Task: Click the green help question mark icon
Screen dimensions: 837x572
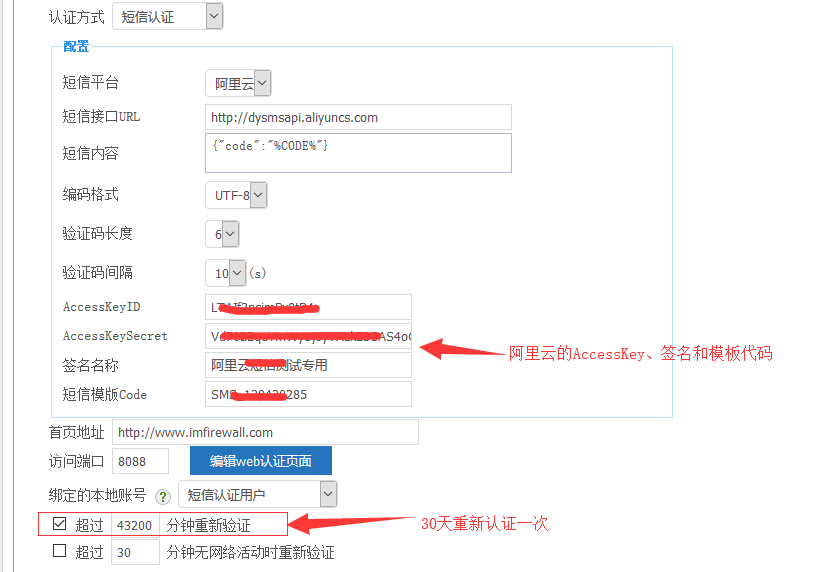Action: [x=163, y=495]
